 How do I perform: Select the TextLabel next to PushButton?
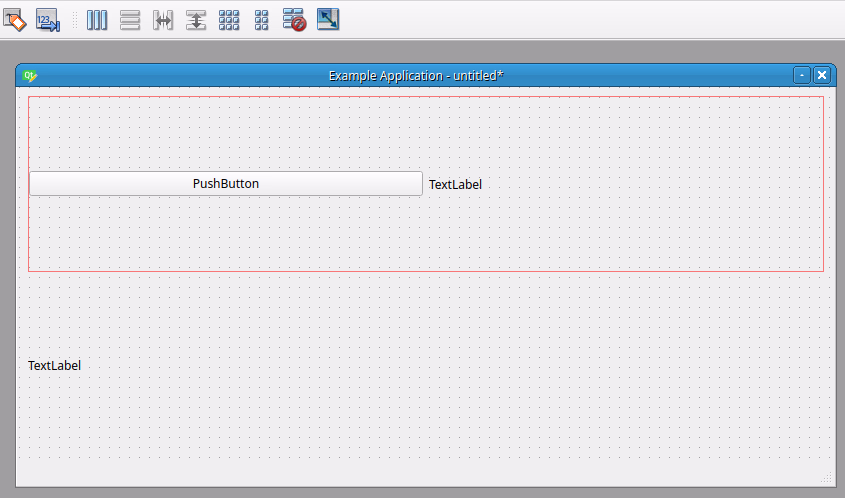(455, 184)
